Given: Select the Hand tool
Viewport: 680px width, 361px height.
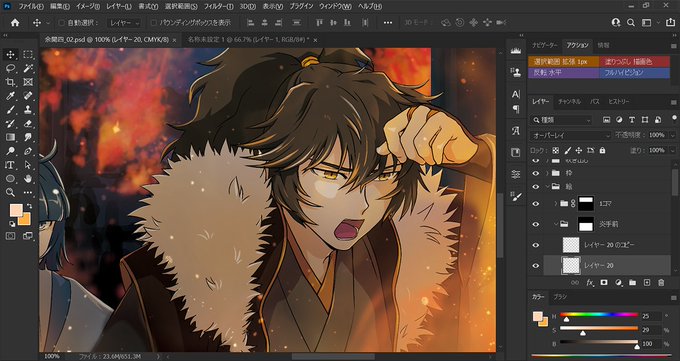Looking at the screenshot, I should coord(28,179).
